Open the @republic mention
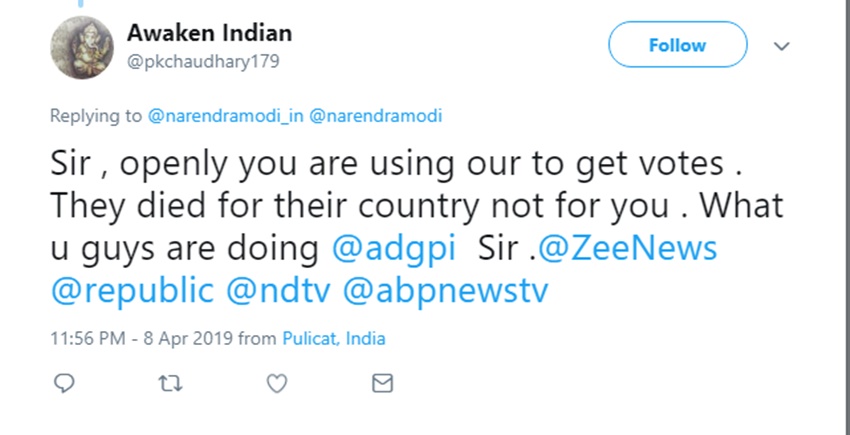 pyautogui.click(x=131, y=290)
